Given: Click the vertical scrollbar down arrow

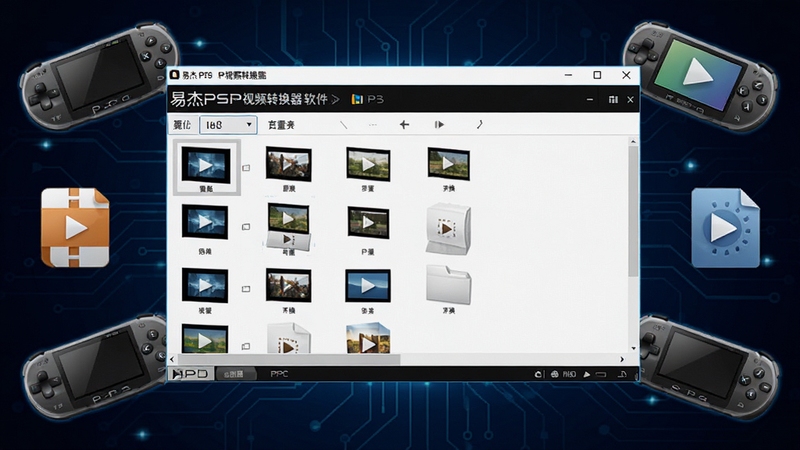Looking at the screenshot, I should point(633,348).
